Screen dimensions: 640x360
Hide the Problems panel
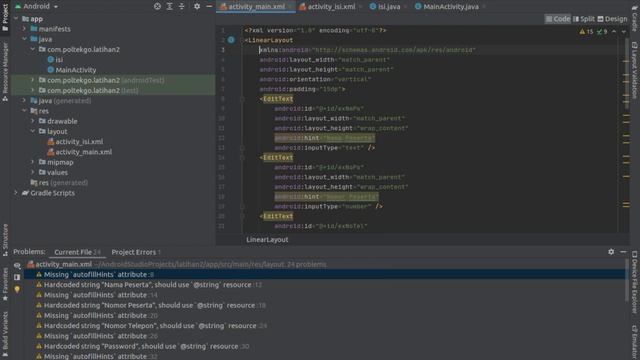[623, 252]
